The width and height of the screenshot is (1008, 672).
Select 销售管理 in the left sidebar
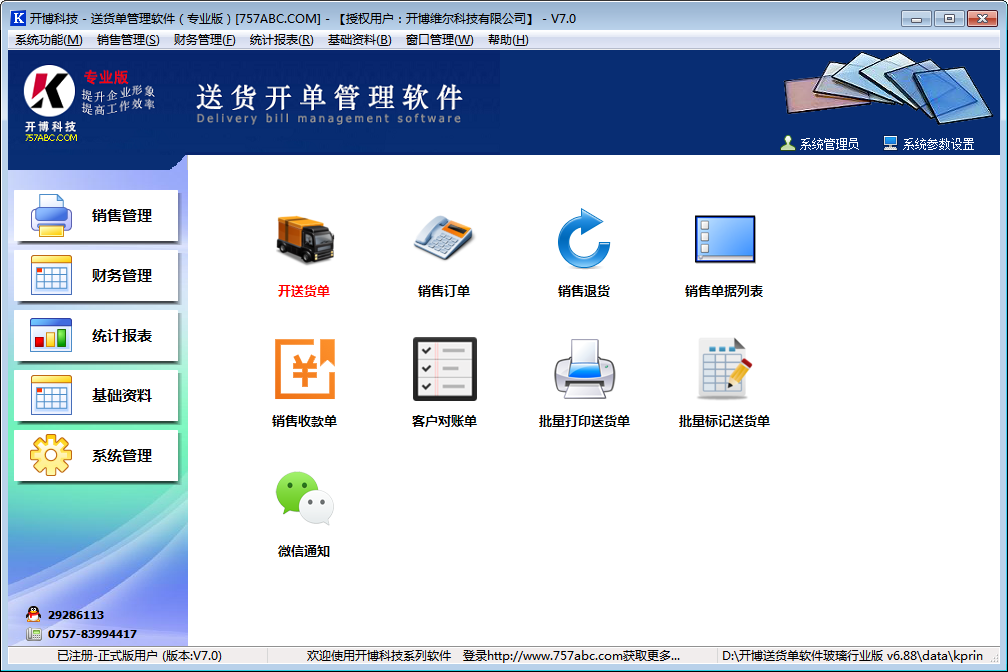[95, 216]
